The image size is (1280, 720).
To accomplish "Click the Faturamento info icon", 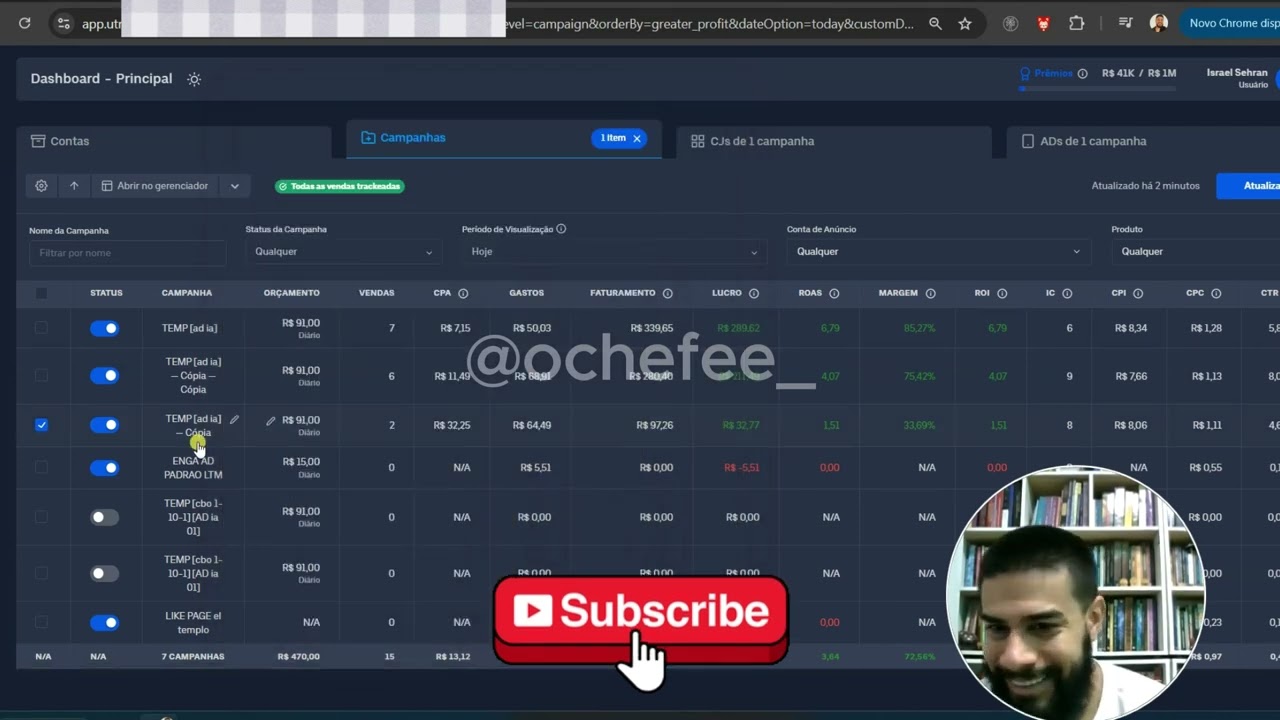I will point(668,293).
